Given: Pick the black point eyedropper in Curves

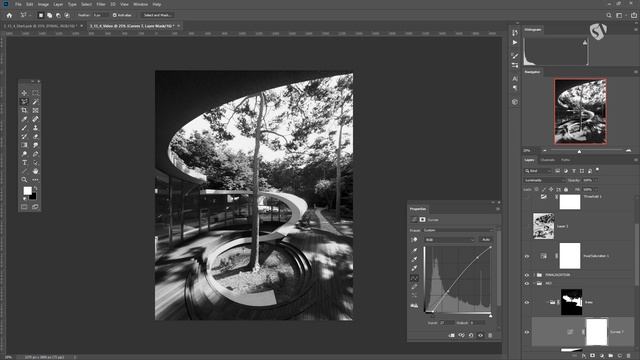Looking at the screenshot, I should click(x=414, y=250).
